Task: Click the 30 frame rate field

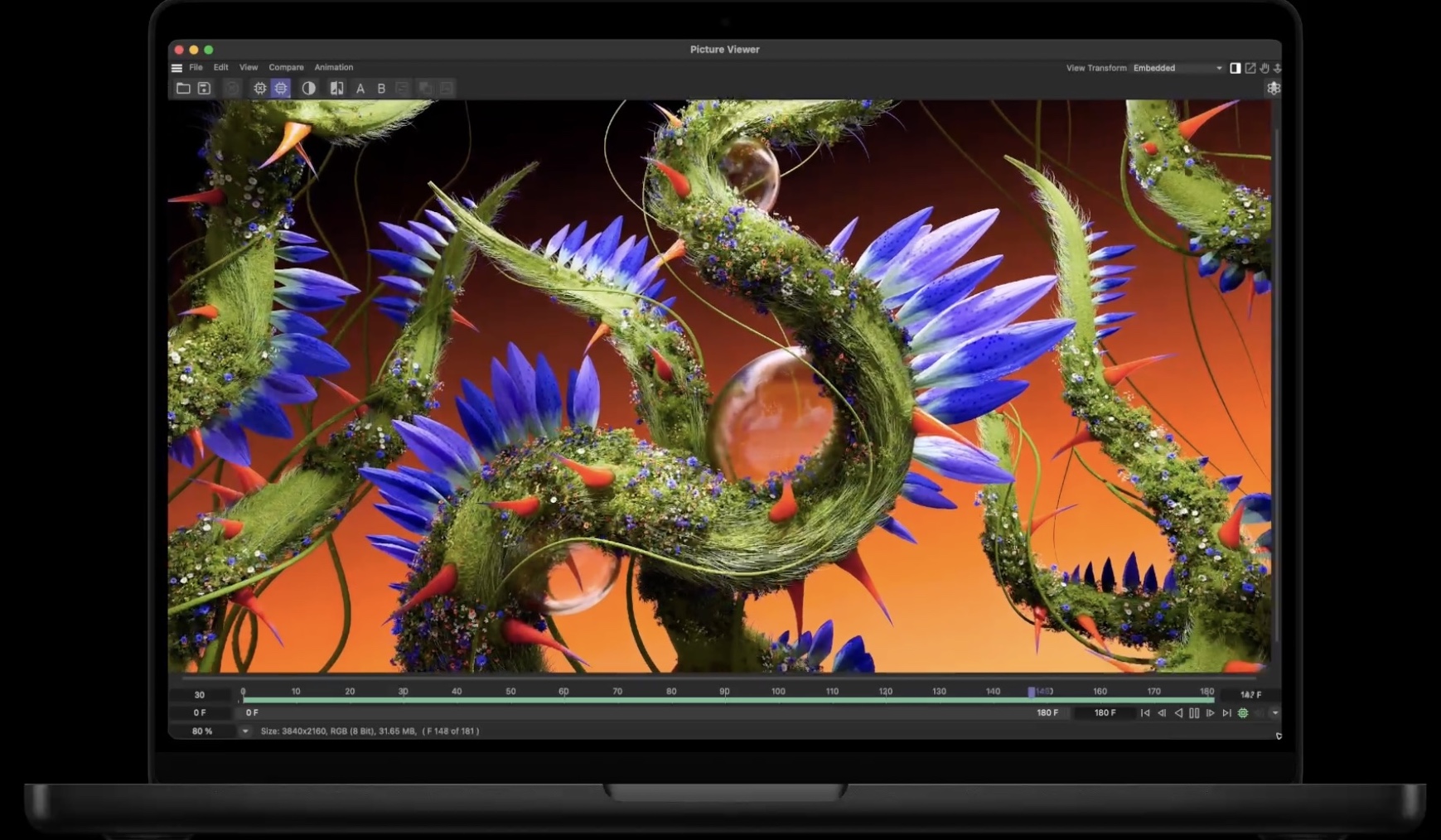Action: [200, 694]
